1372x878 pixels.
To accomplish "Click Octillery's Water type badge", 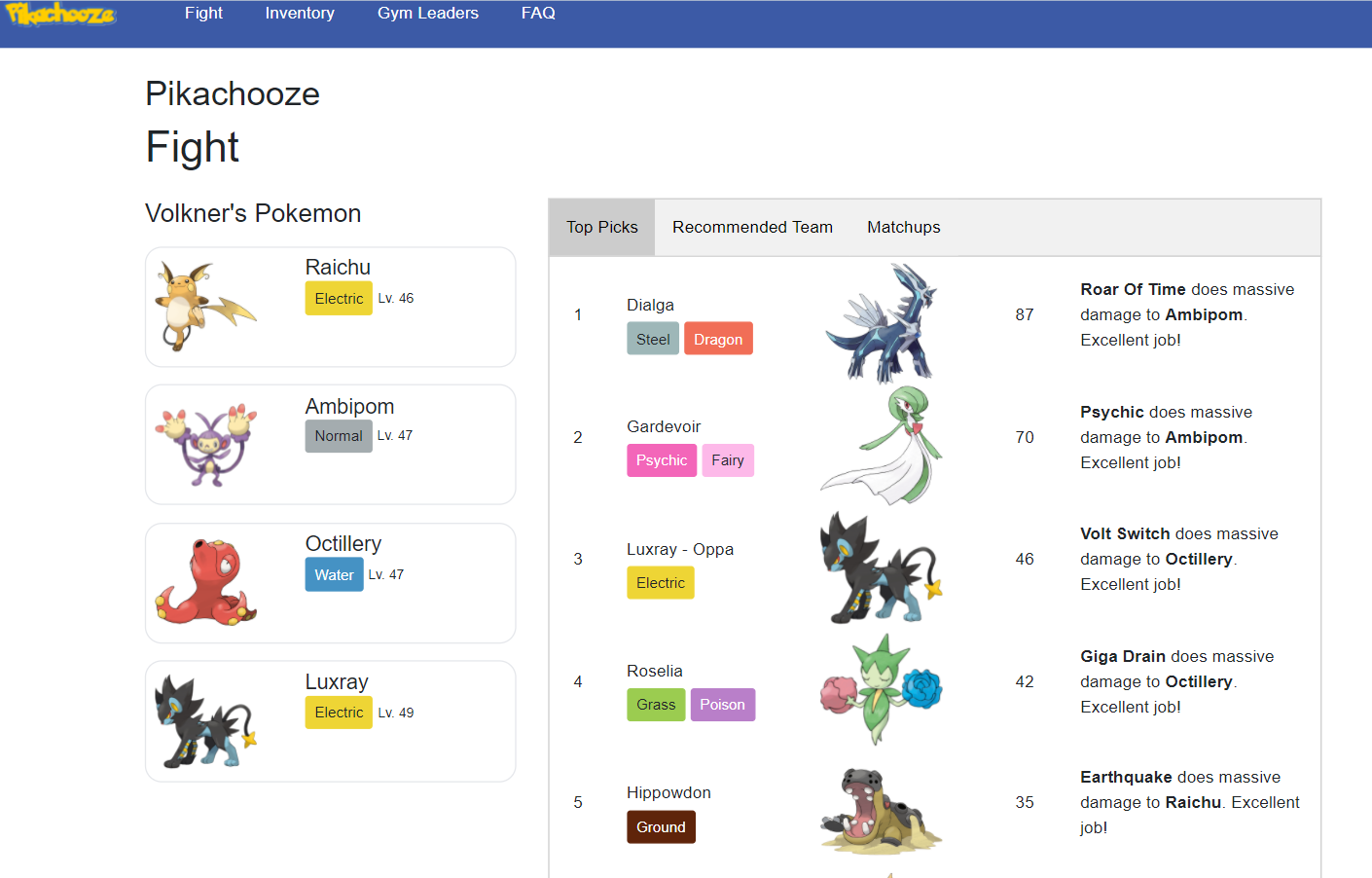I will [x=334, y=575].
